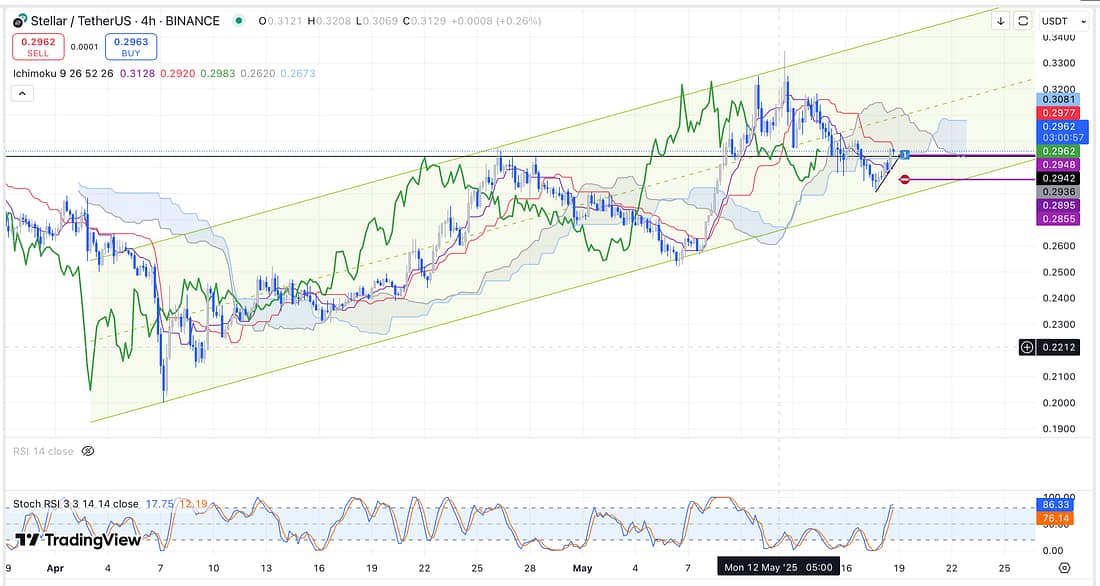This screenshot has width=1100, height=586.
Task: Click the red no-entry marker on chart
Action: tap(904, 179)
